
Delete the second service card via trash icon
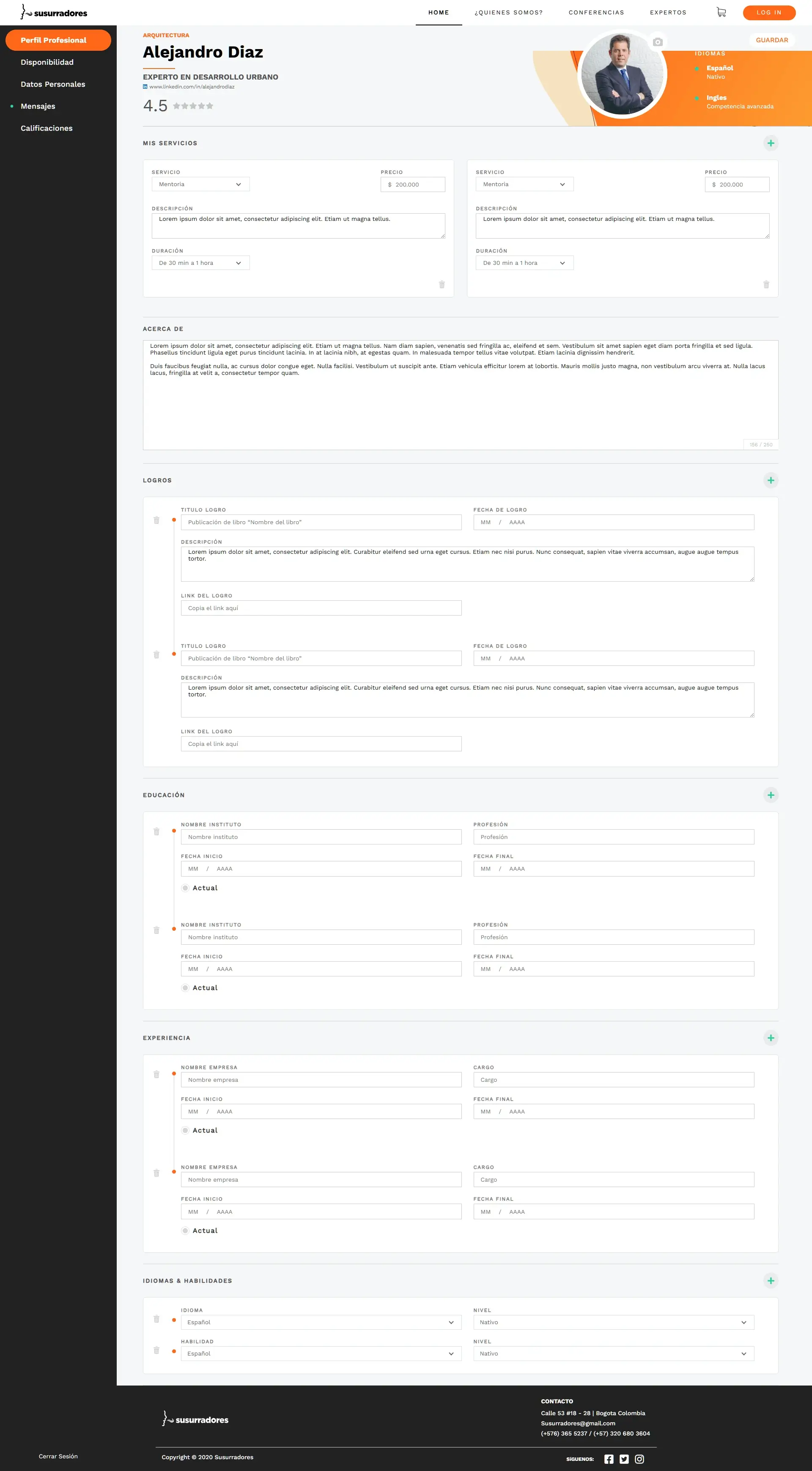click(766, 284)
